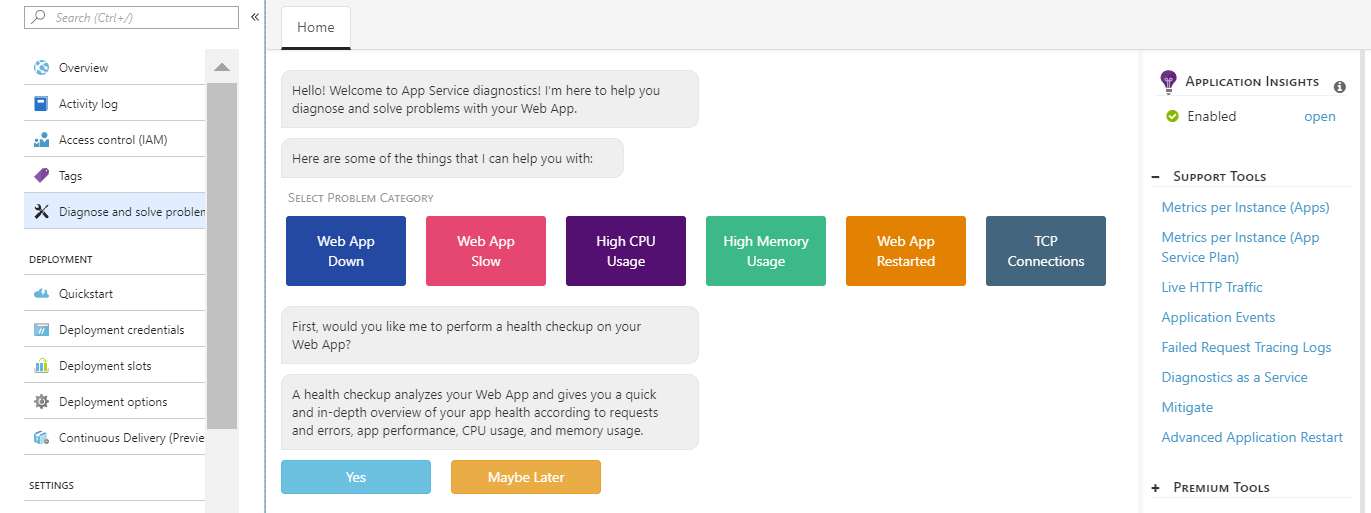1371x513 pixels.
Task: Collapse the sidebar with double chevron
Action: point(255,17)
